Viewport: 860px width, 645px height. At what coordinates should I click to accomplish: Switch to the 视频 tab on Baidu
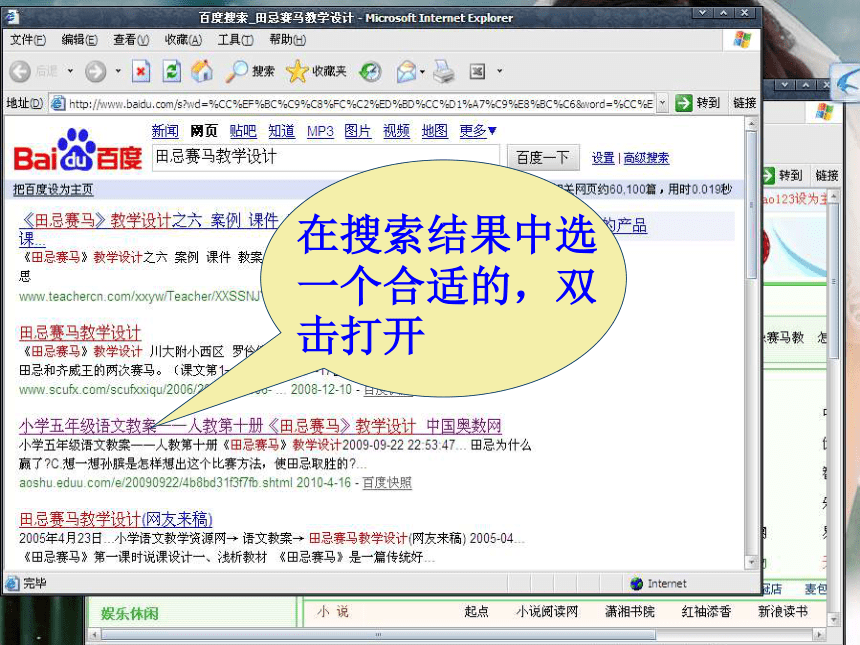coord(397,131)
